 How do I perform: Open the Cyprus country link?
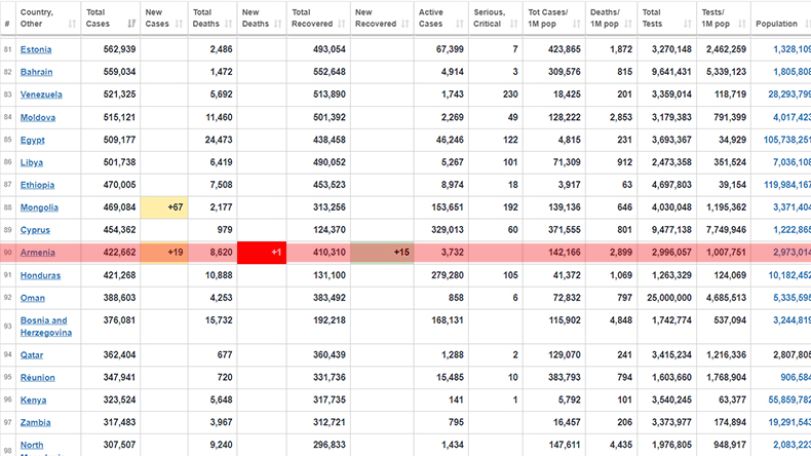35,230
